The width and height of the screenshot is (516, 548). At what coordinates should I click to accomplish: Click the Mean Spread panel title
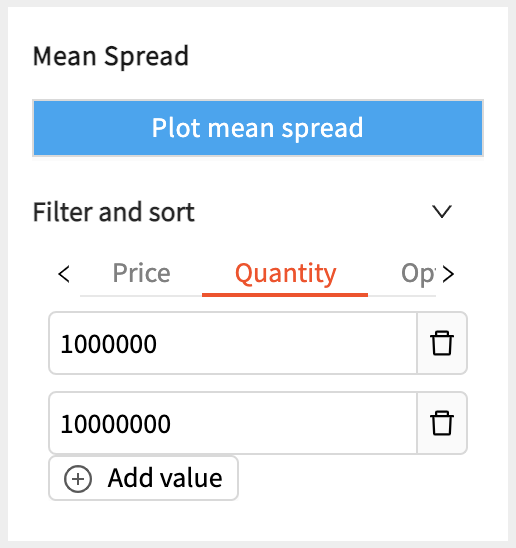pyautogui.click(x=111, y=56)
